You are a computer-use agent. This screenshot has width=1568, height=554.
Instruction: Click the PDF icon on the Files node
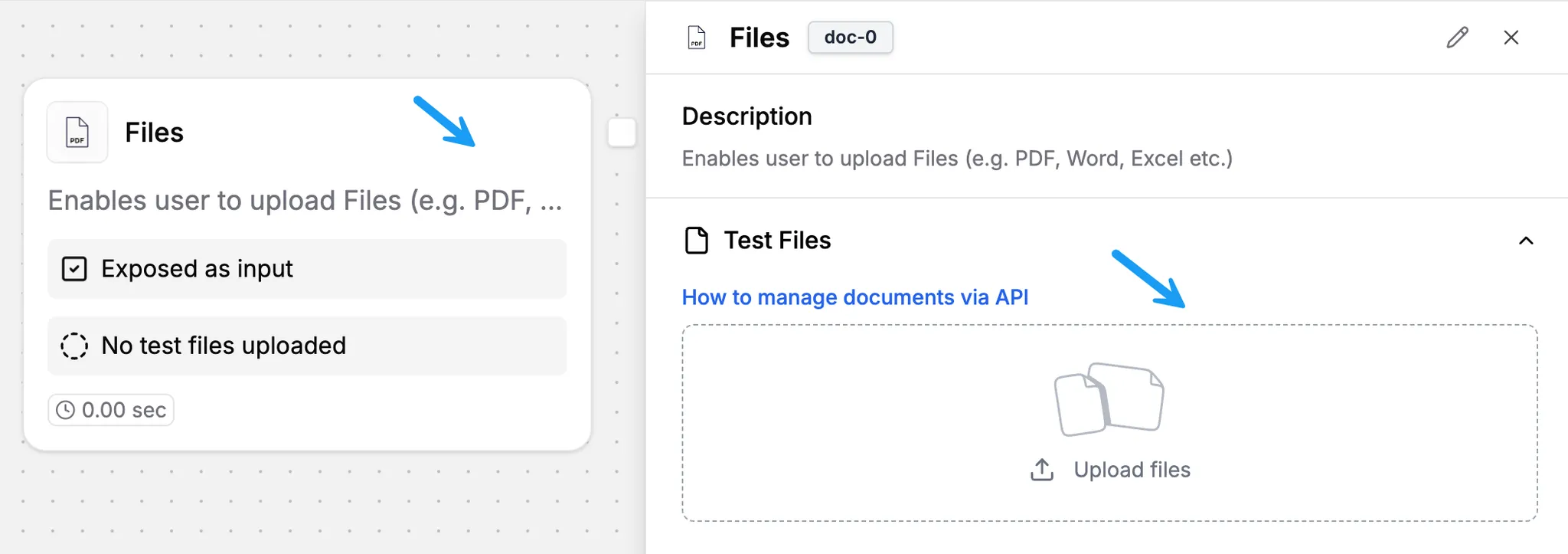[x=77, y=133]
